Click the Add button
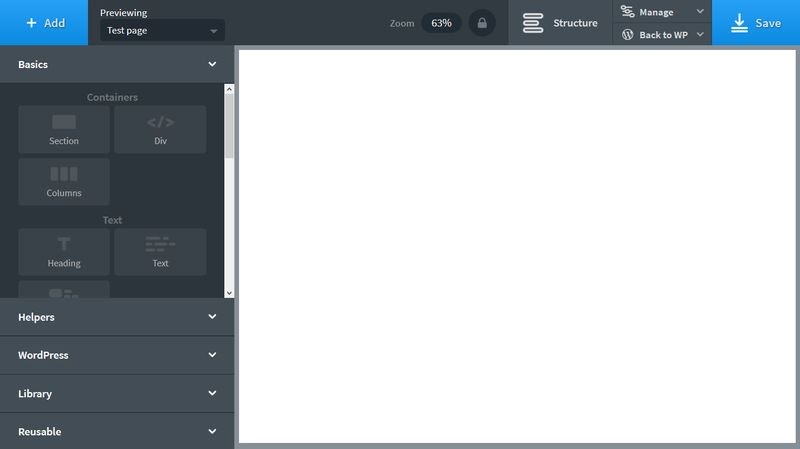This screenshot has height=449, width=800. 44,22
